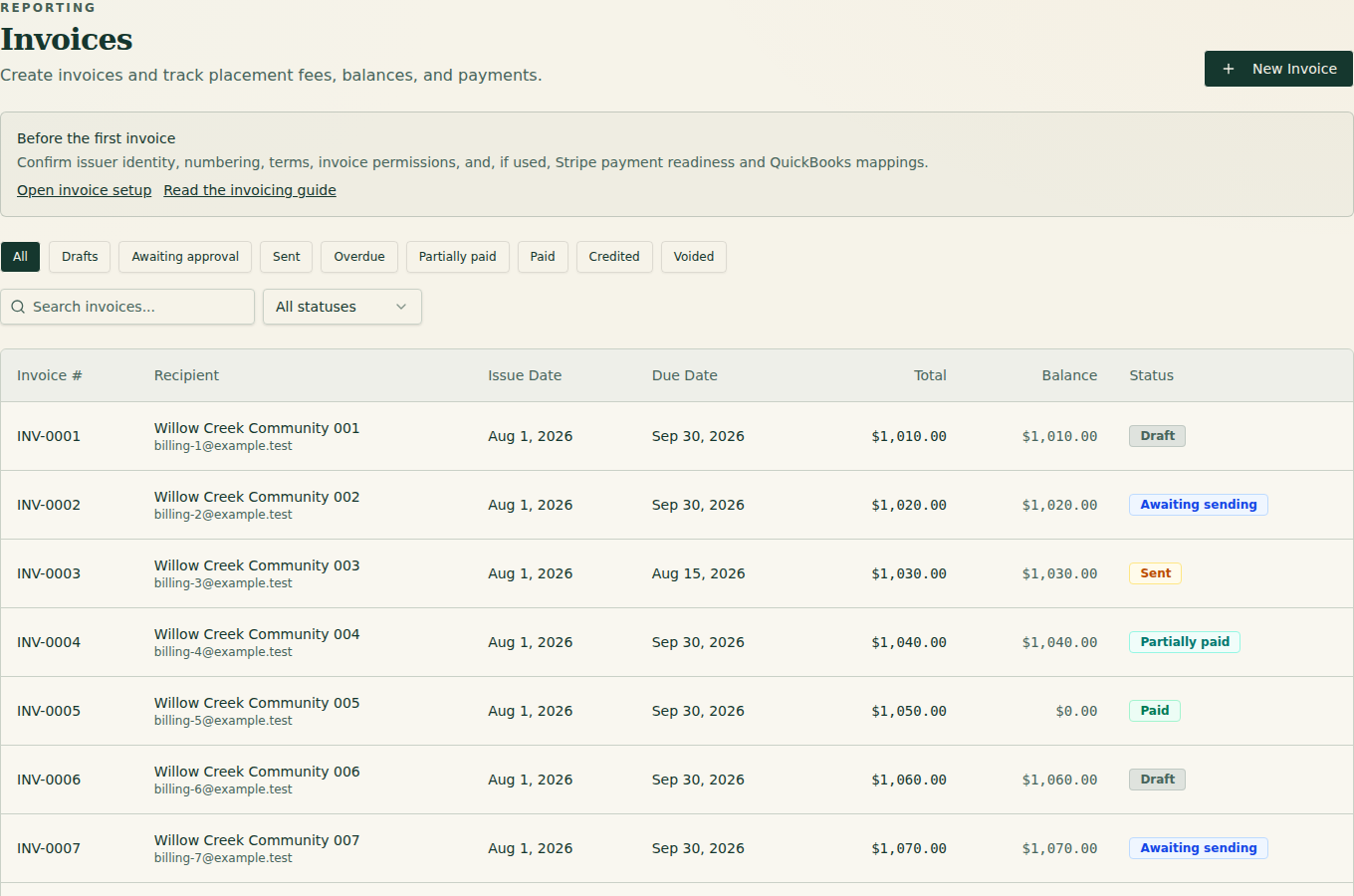Read the invoicing guide link
This screenshot has width=1354, height=896.
click(x=250, y=190)
